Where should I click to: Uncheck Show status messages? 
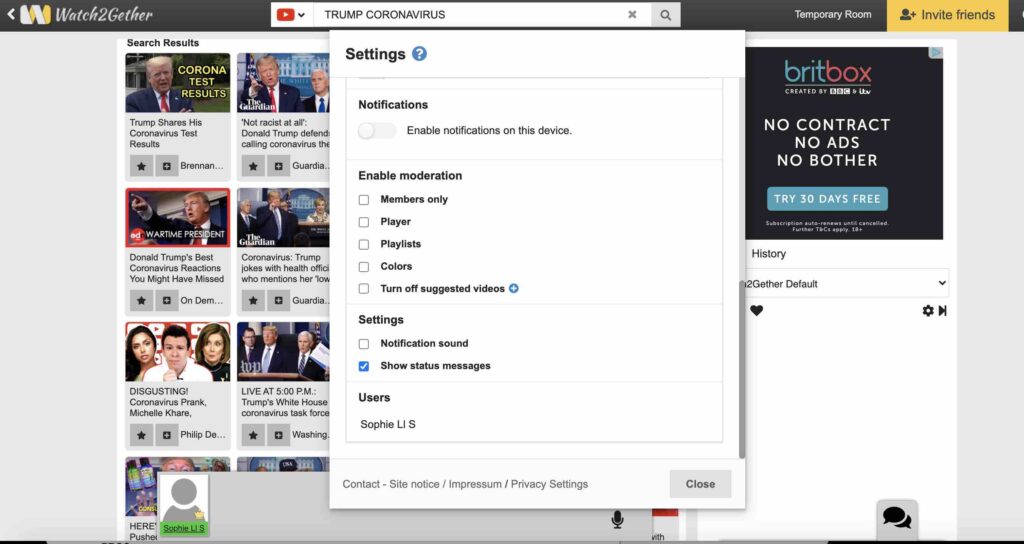[364, 367]
